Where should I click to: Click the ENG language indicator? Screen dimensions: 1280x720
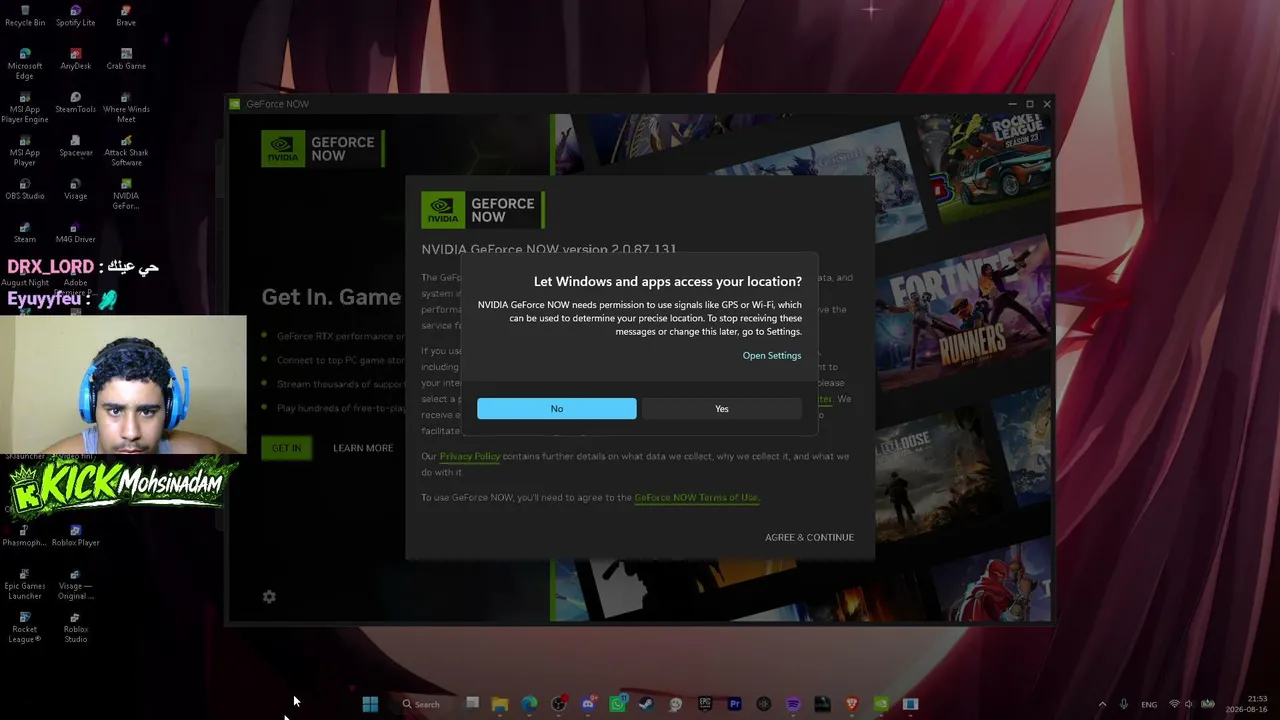1149,704
